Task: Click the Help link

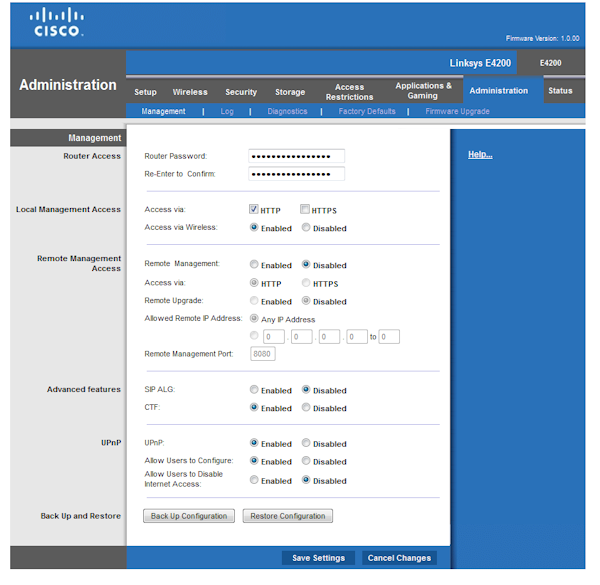Action: click(480, 155)
